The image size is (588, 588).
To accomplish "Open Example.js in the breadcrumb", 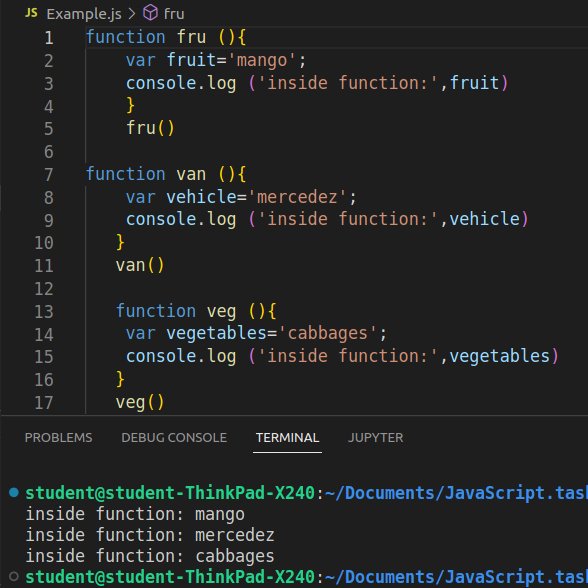I will point(84,14).
